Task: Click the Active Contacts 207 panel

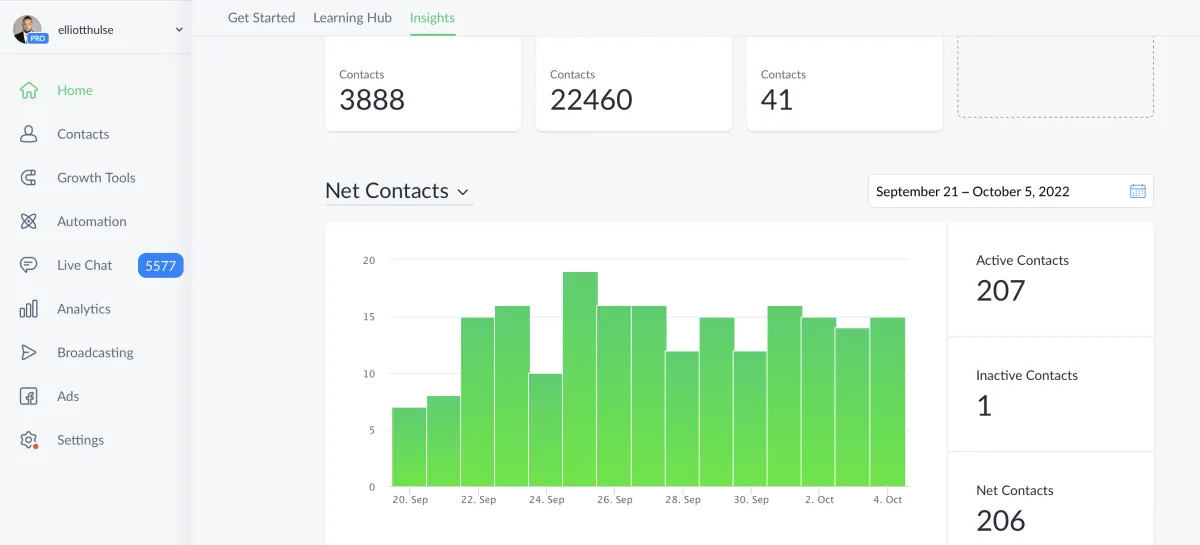Action: (1051, 279)
